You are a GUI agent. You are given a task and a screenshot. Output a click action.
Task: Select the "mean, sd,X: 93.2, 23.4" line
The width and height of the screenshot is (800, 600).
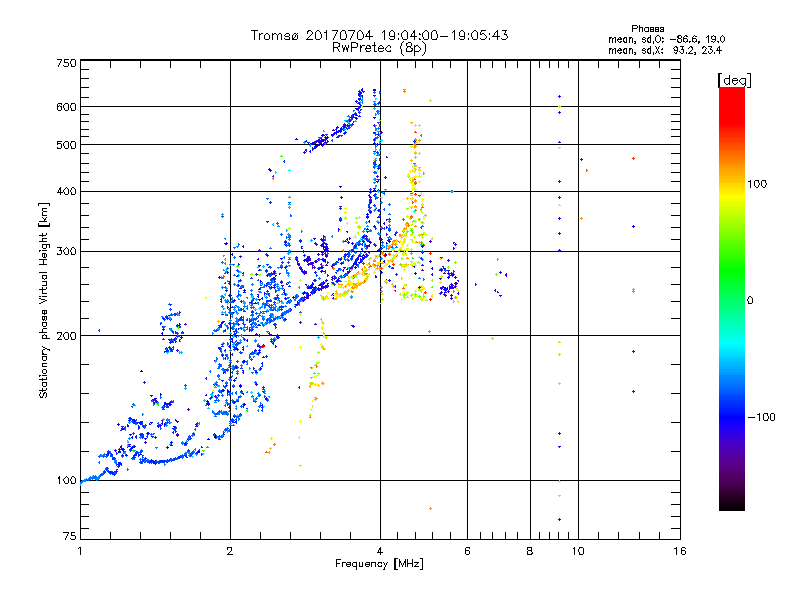point(665,50)
